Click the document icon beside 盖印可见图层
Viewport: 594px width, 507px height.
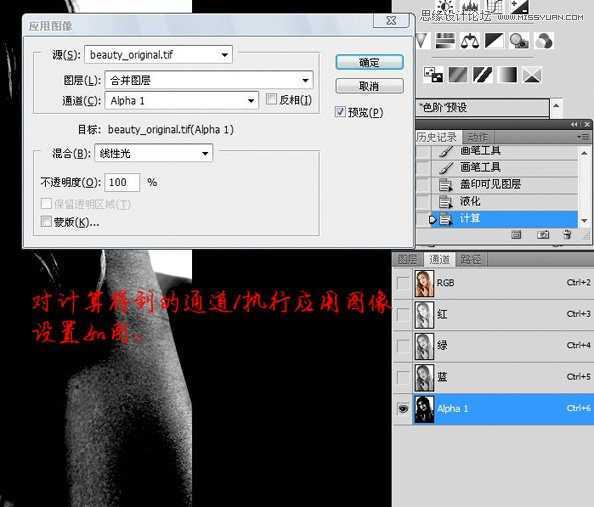coord(446,185)
